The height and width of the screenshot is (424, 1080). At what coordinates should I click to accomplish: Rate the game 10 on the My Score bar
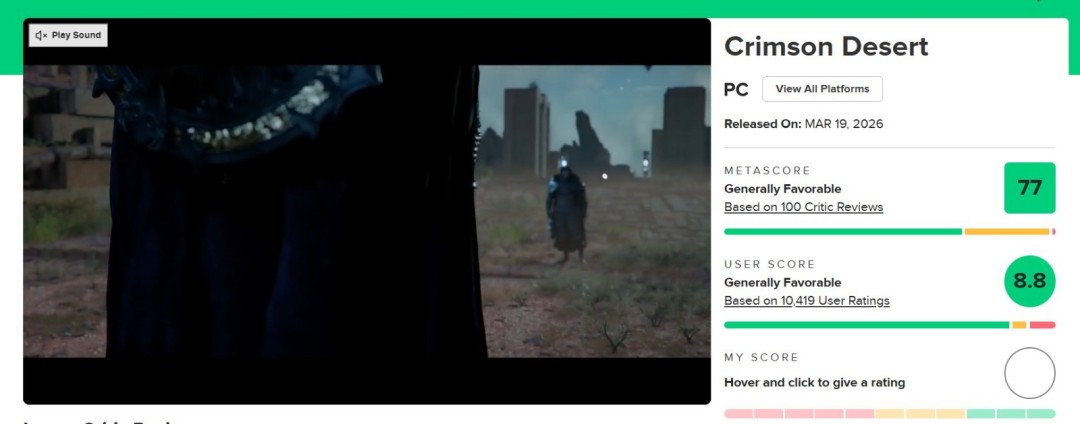tap(1041, 414)
